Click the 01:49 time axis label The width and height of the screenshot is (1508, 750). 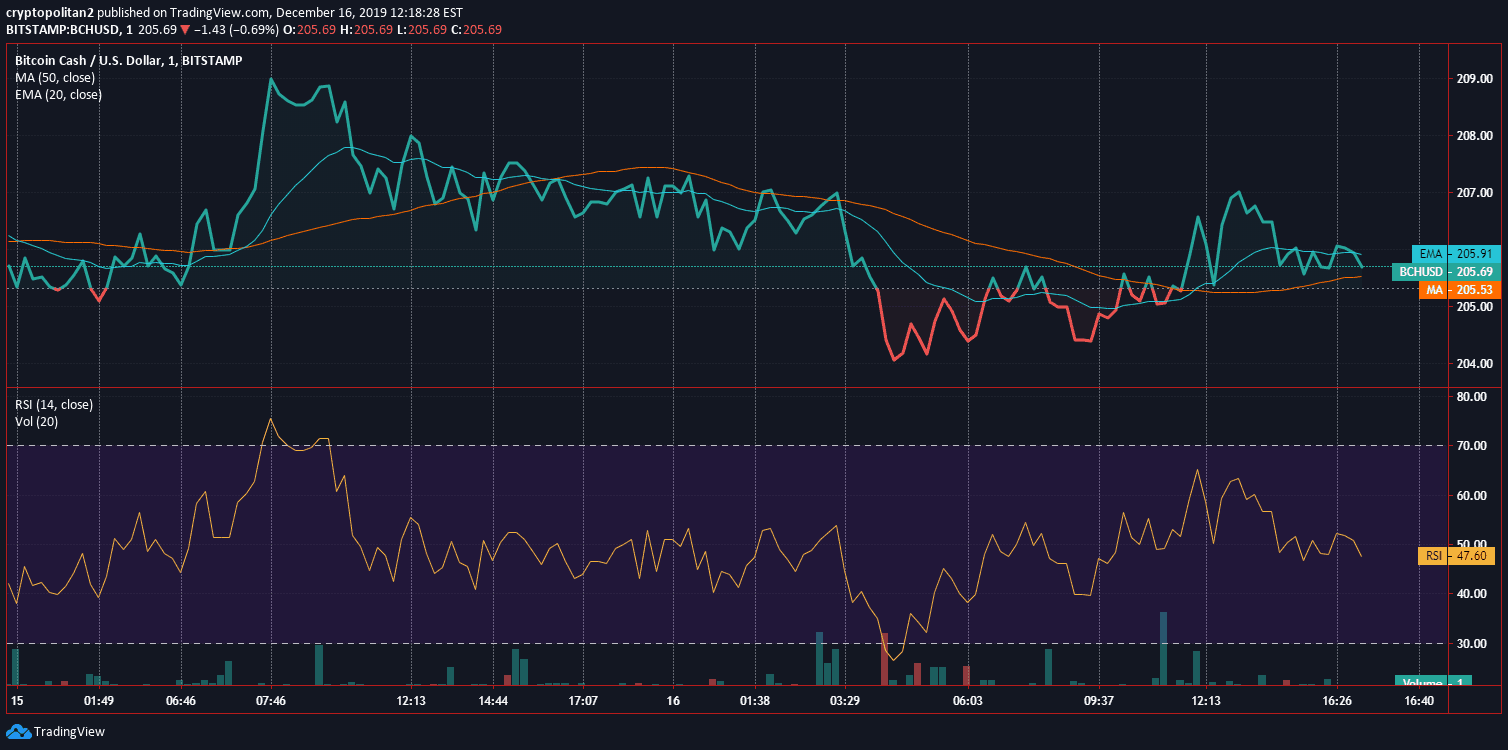tap(99, 702)
